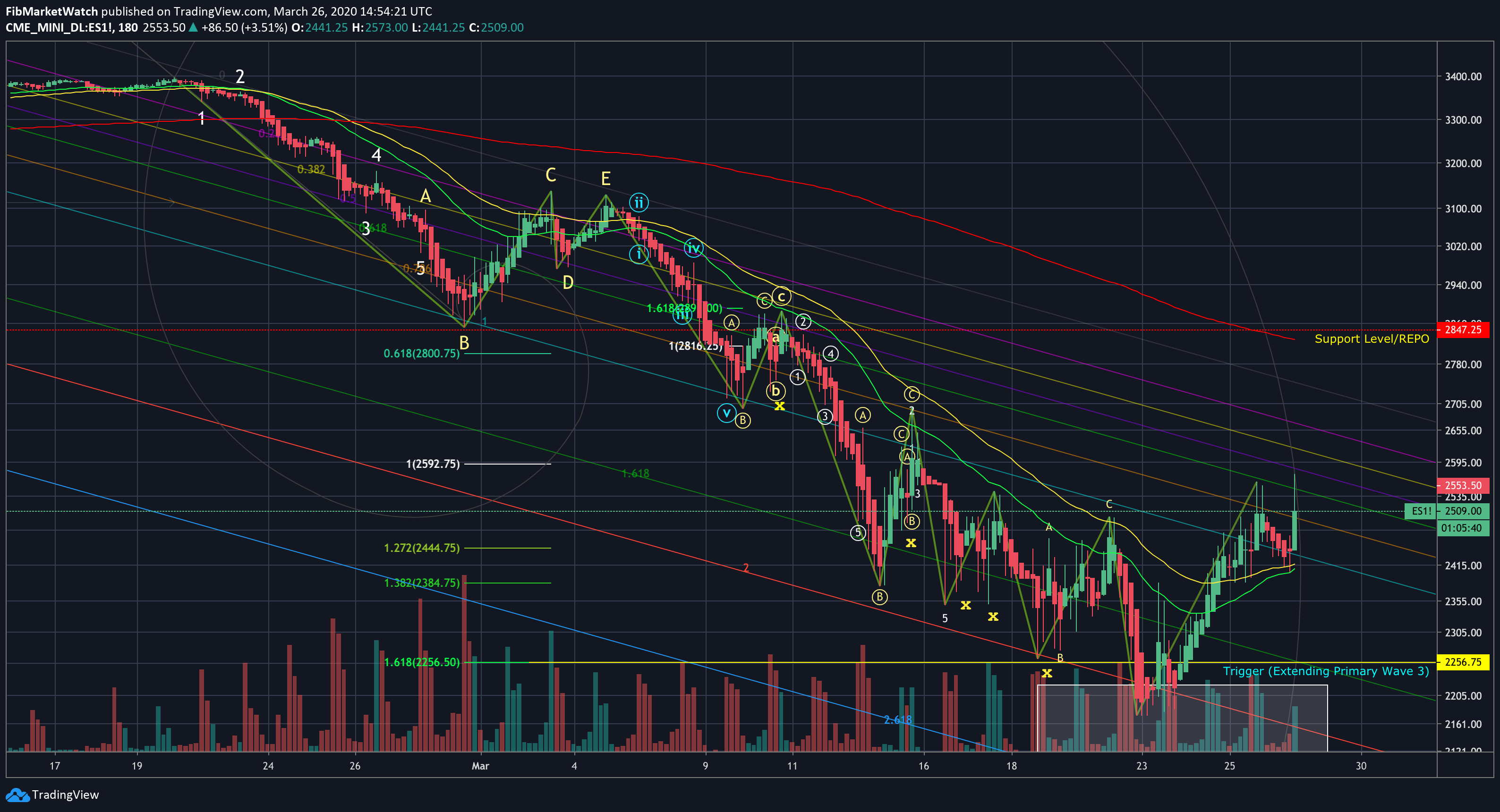This screenshot has height=812, width=1500.
Task: Click 'Trigger (Extending Primary Wave 3)' text
Action: [x=1326, y=671]
